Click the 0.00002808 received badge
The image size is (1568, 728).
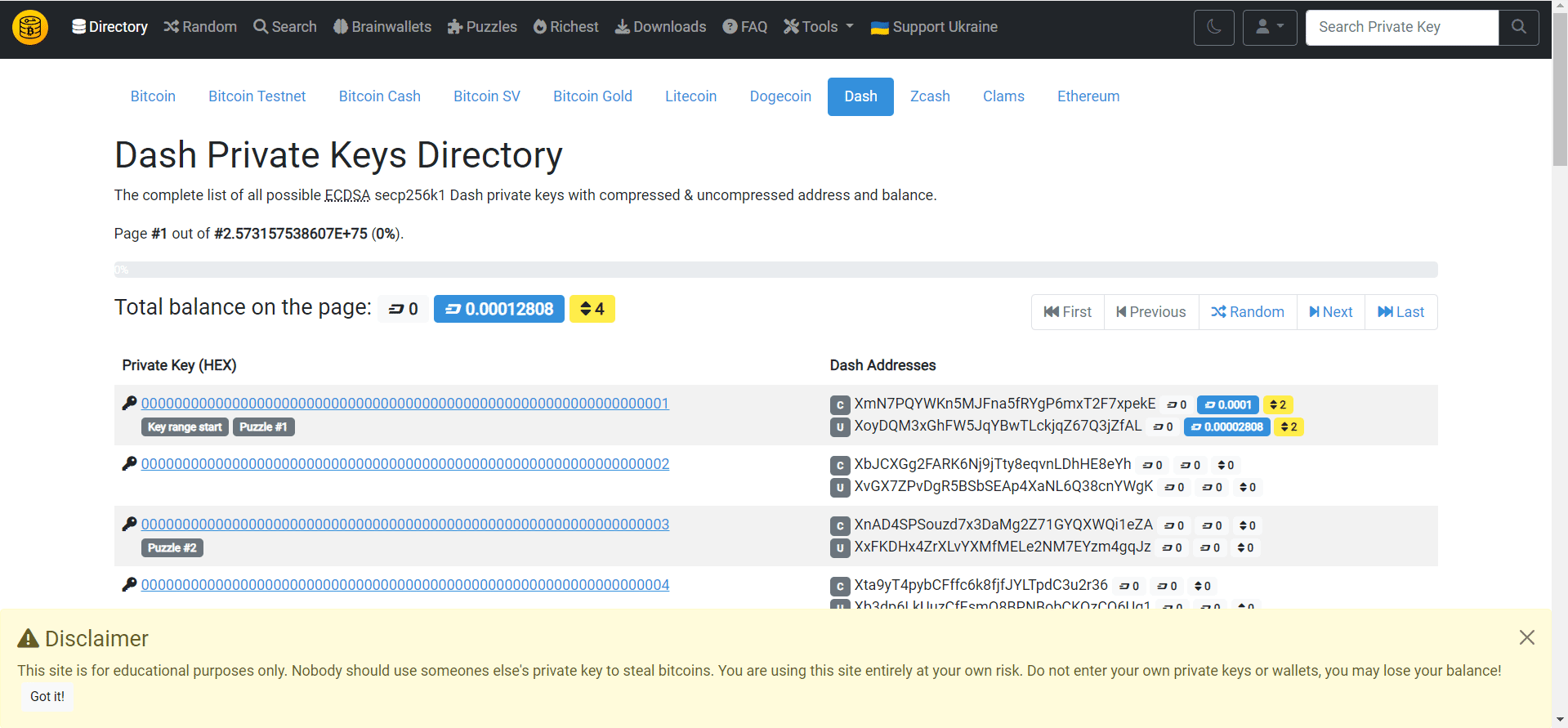tap(1226, 427)
